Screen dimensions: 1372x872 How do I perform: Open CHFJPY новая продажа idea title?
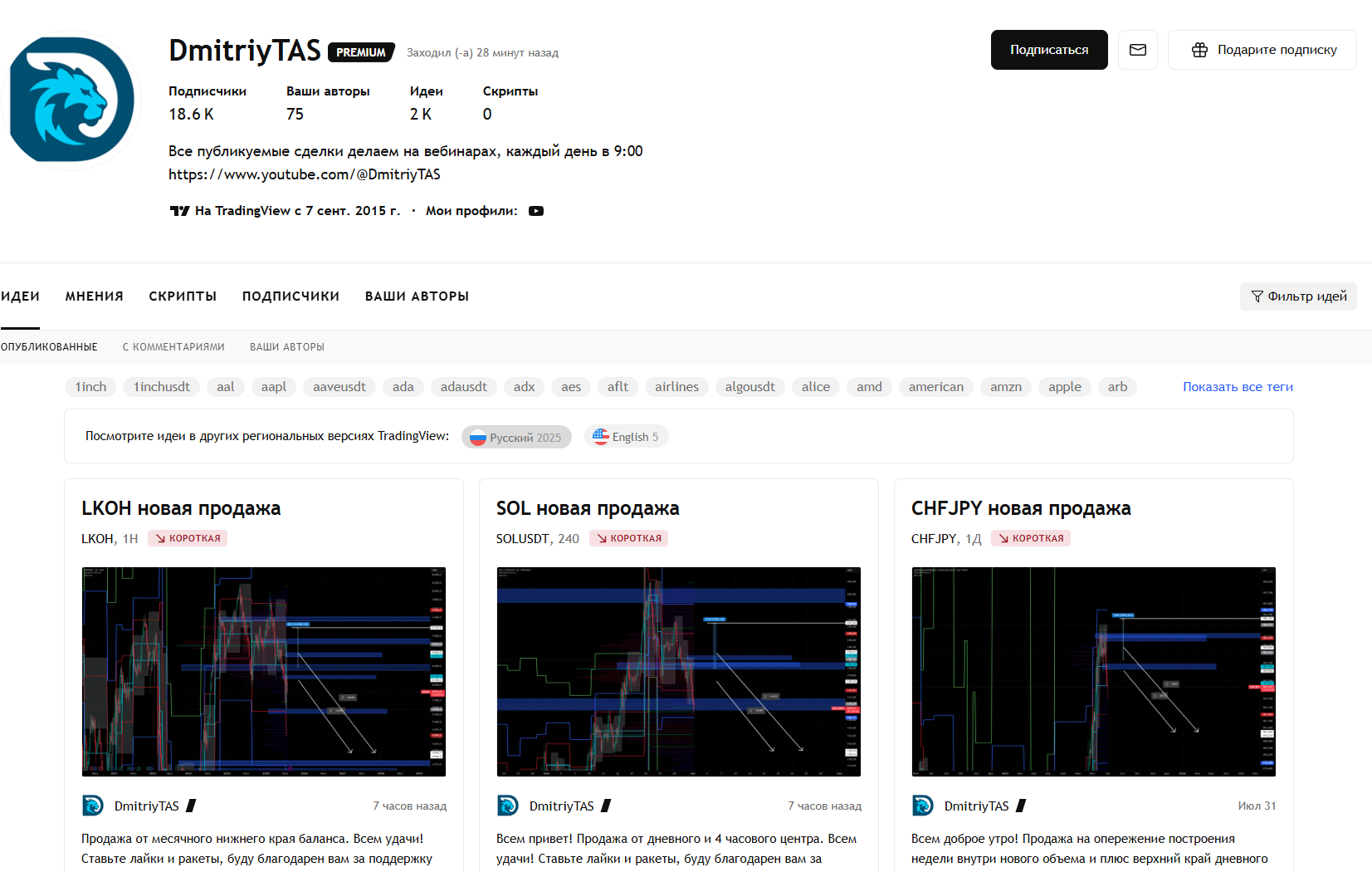(1021, 508)
